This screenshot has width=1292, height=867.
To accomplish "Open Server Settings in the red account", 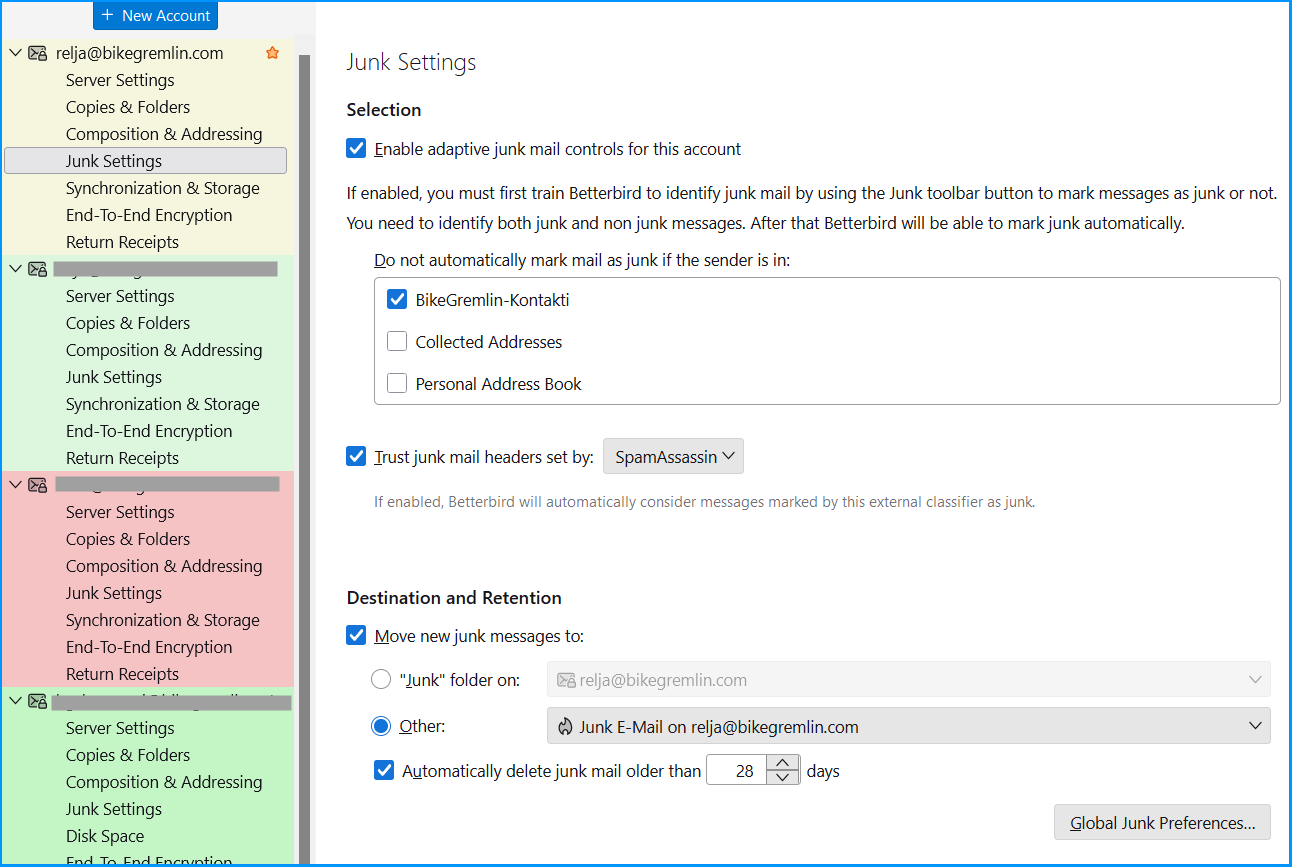I will pos(120,512).
